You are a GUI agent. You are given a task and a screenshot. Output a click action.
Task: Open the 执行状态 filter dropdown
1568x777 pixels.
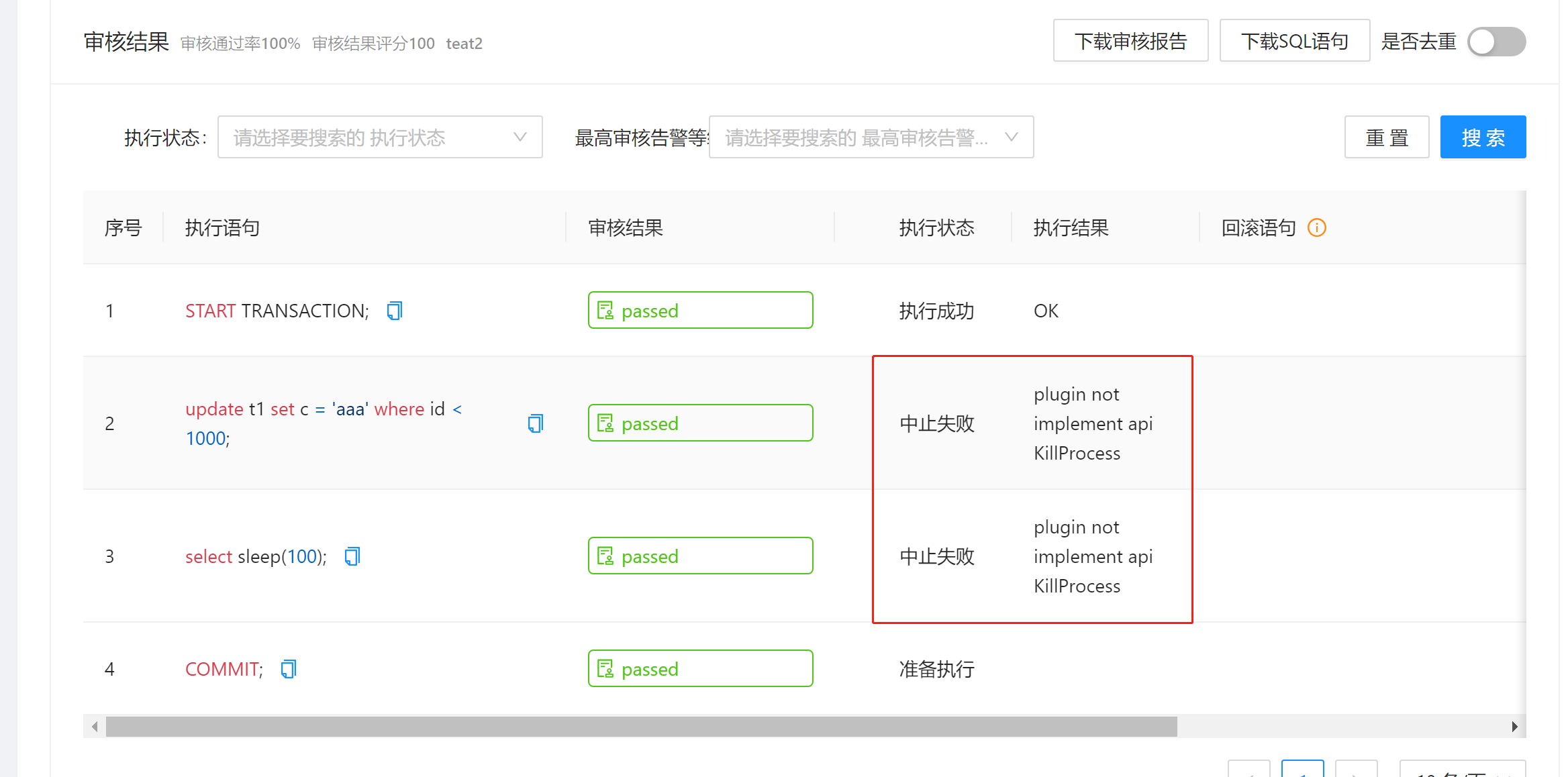click(380, 137)
